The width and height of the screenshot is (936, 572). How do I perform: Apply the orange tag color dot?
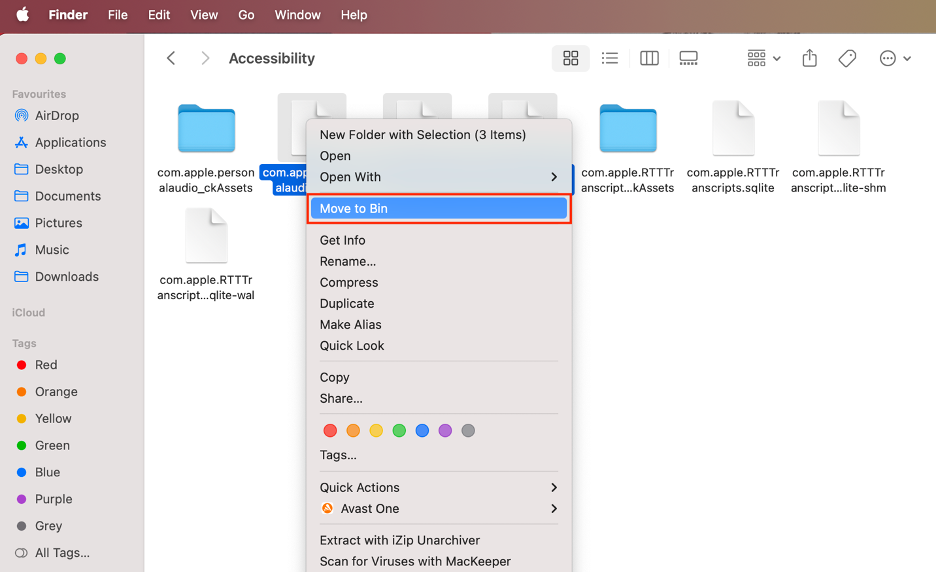click(353, 430)
